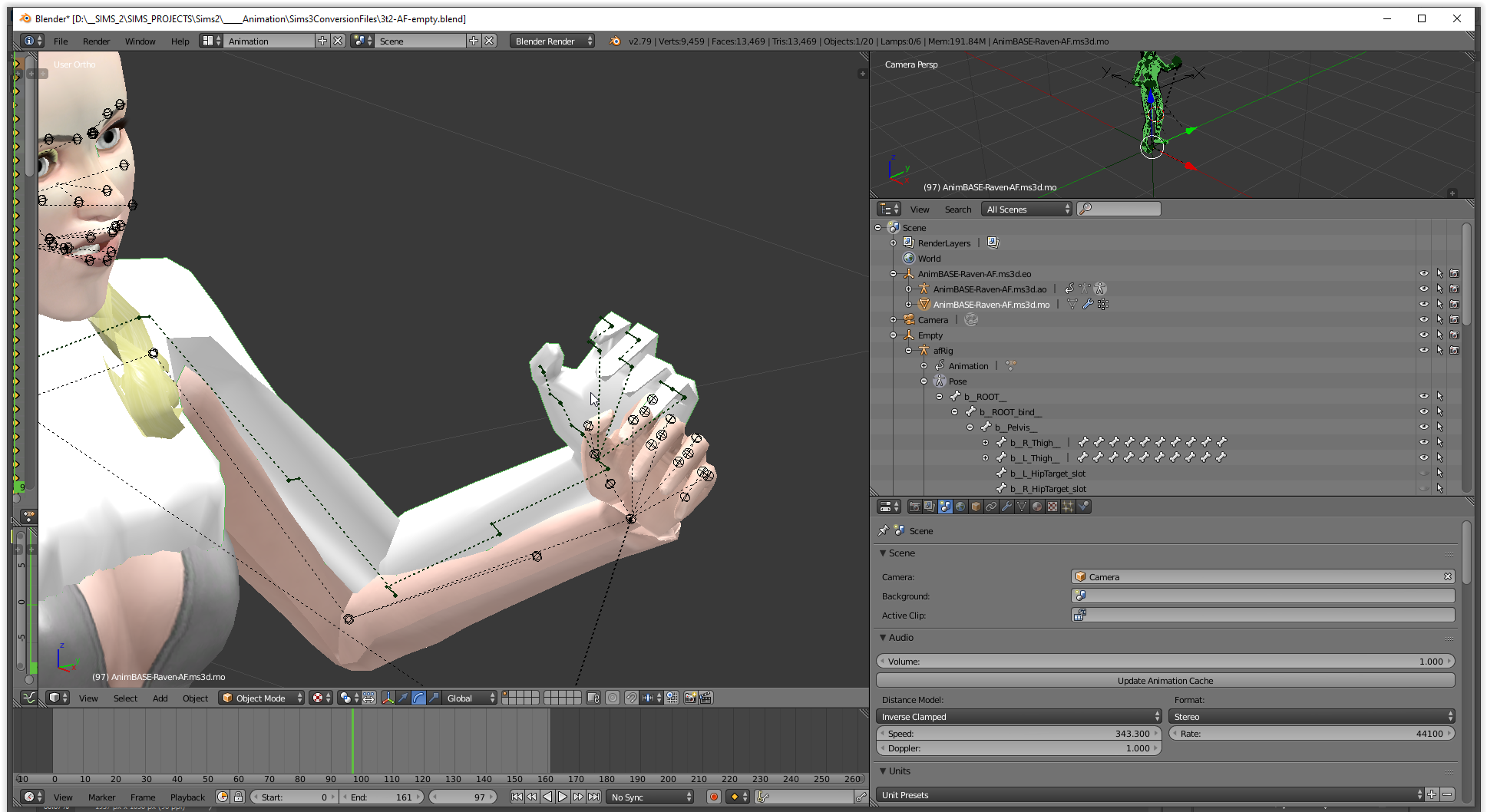Toggle selectability of the Empty object

pyautogui.click(x=1439, y=335)
